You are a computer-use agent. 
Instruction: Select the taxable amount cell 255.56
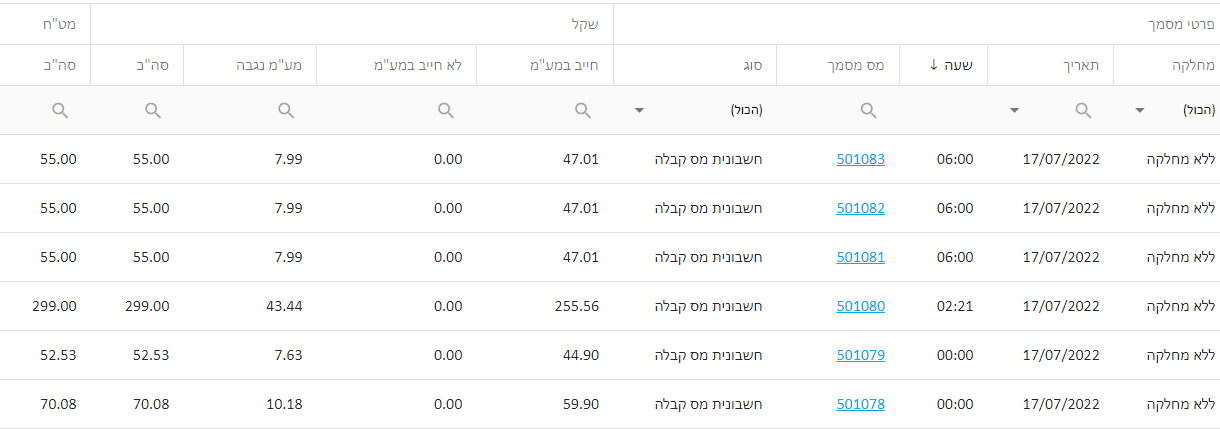[x=576, y=306]
